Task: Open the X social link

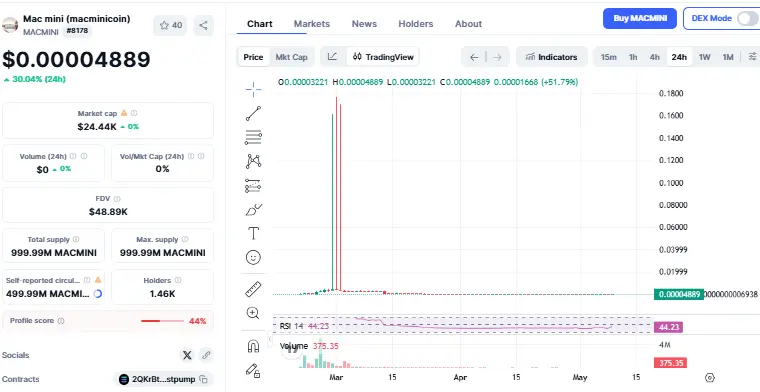Action: tap(187, 355)
